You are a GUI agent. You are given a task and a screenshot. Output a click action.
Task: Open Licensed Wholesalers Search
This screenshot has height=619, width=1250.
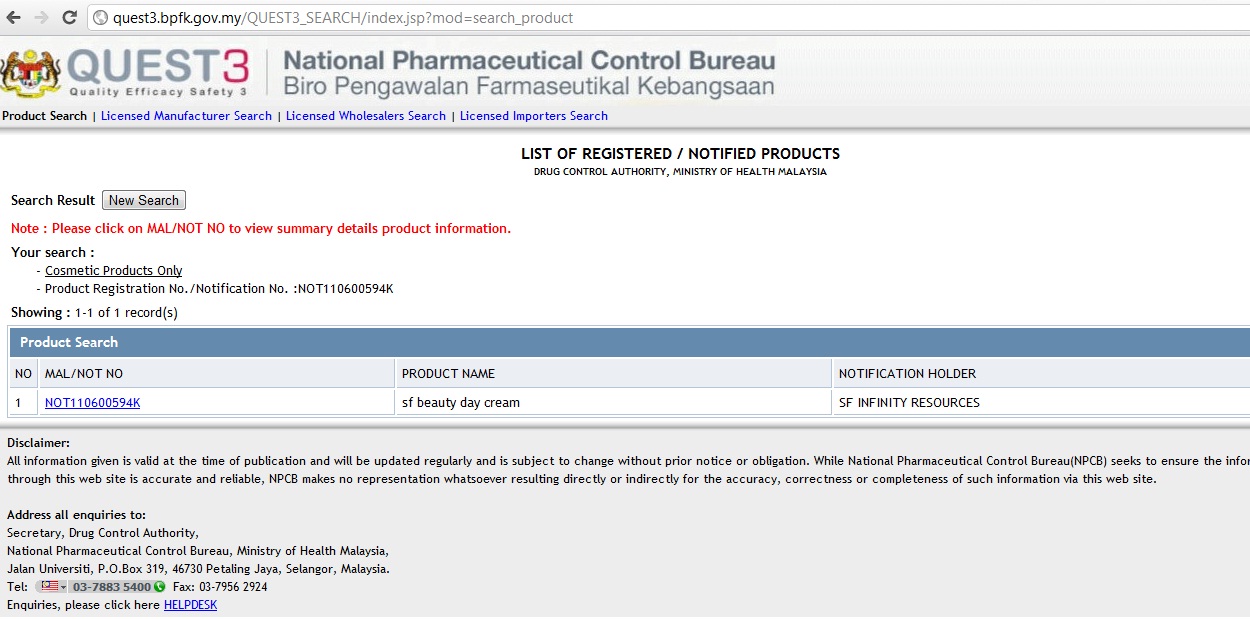(366, 116)
